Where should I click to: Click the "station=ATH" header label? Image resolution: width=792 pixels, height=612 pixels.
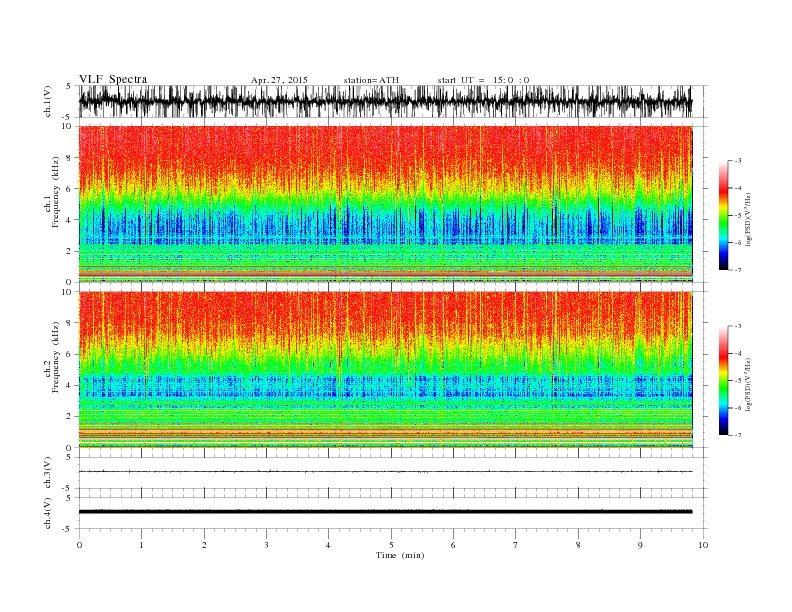point(371,80)
